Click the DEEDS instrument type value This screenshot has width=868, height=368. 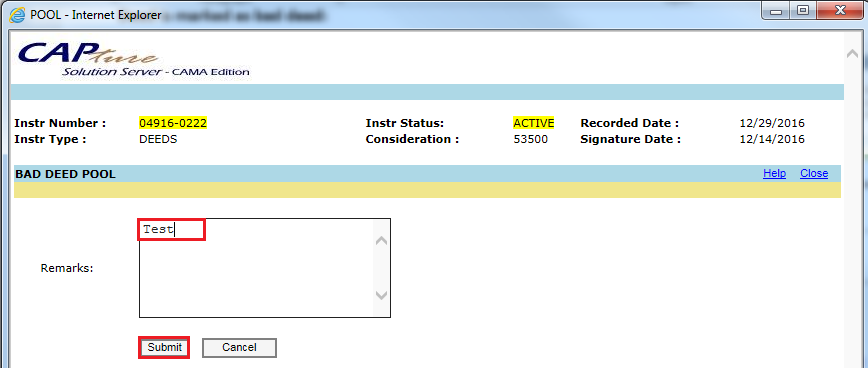point(158,139)
